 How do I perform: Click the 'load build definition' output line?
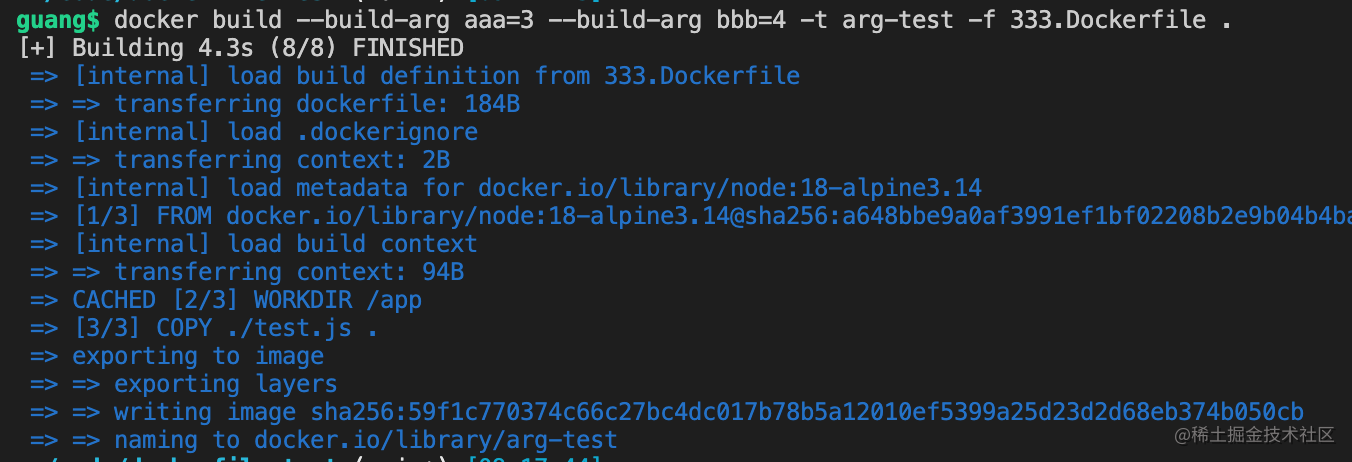(x=415, y=76)
